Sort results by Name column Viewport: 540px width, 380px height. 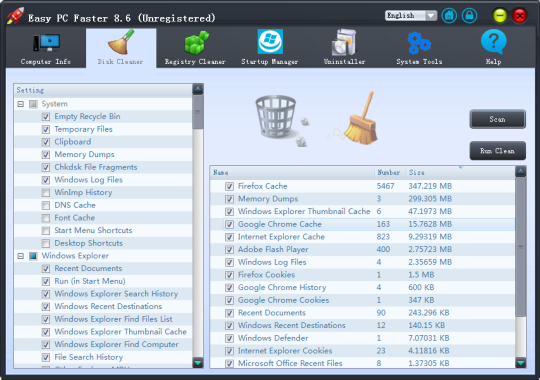[x=292, y=172]
